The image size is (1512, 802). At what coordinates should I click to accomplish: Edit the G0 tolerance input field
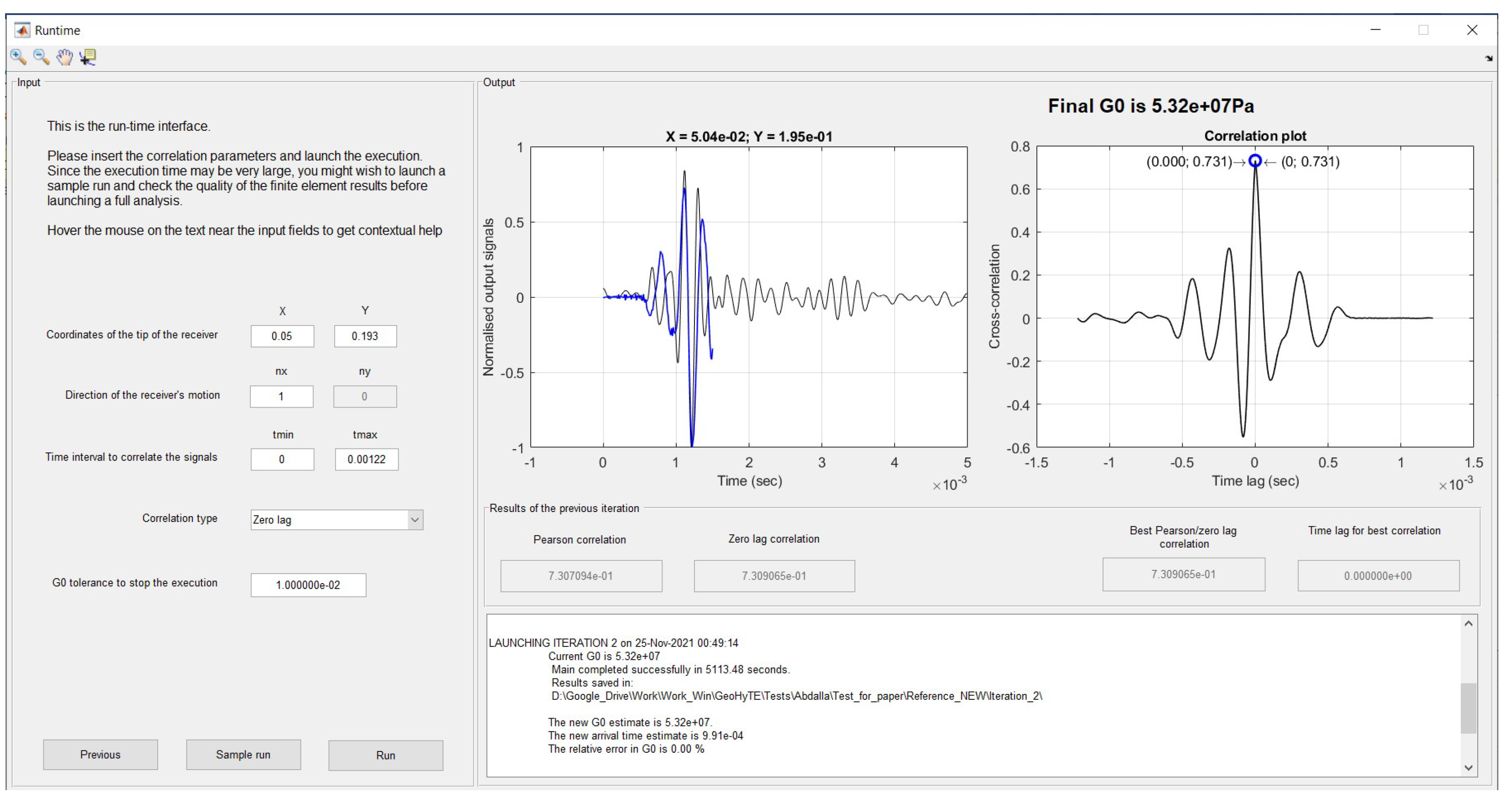pyautogui.click(x=308, y=585)
